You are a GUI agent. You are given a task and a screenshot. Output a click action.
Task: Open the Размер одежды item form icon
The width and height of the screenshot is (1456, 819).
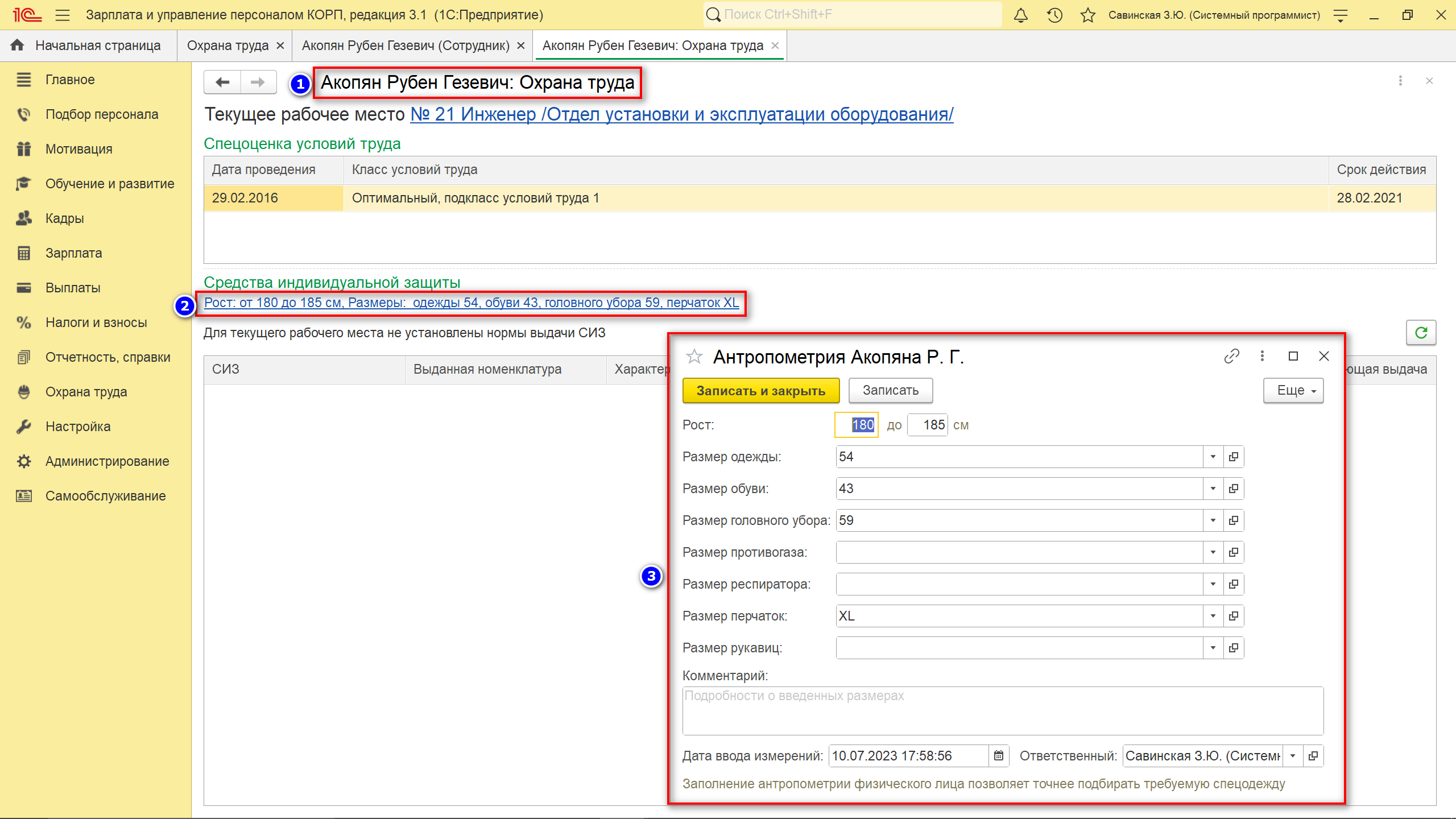1234,457
